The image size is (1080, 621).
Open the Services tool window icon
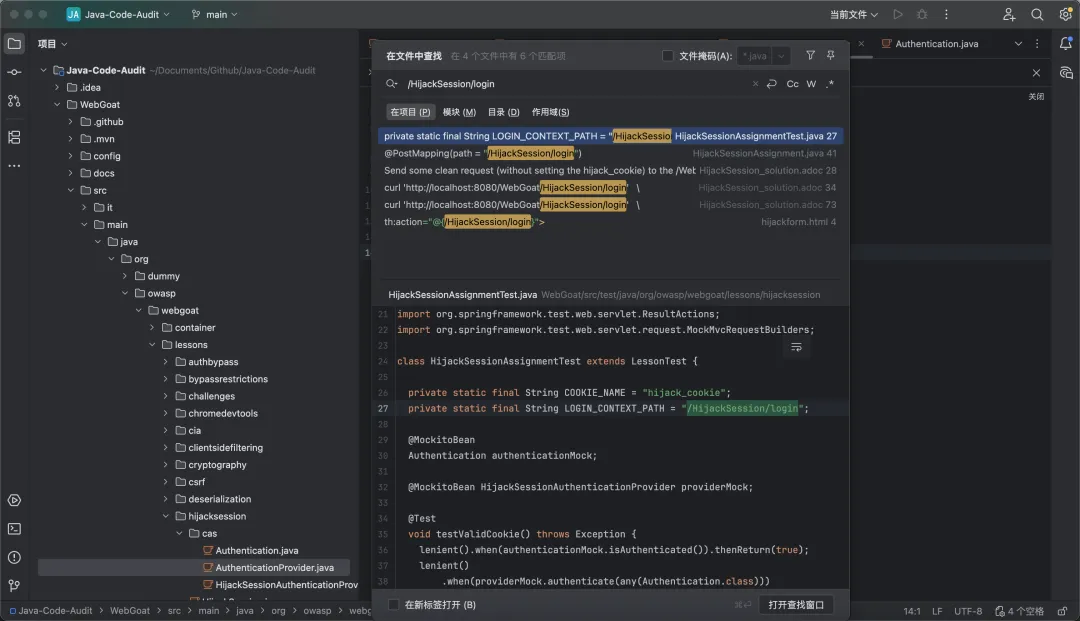coord(14,501)
